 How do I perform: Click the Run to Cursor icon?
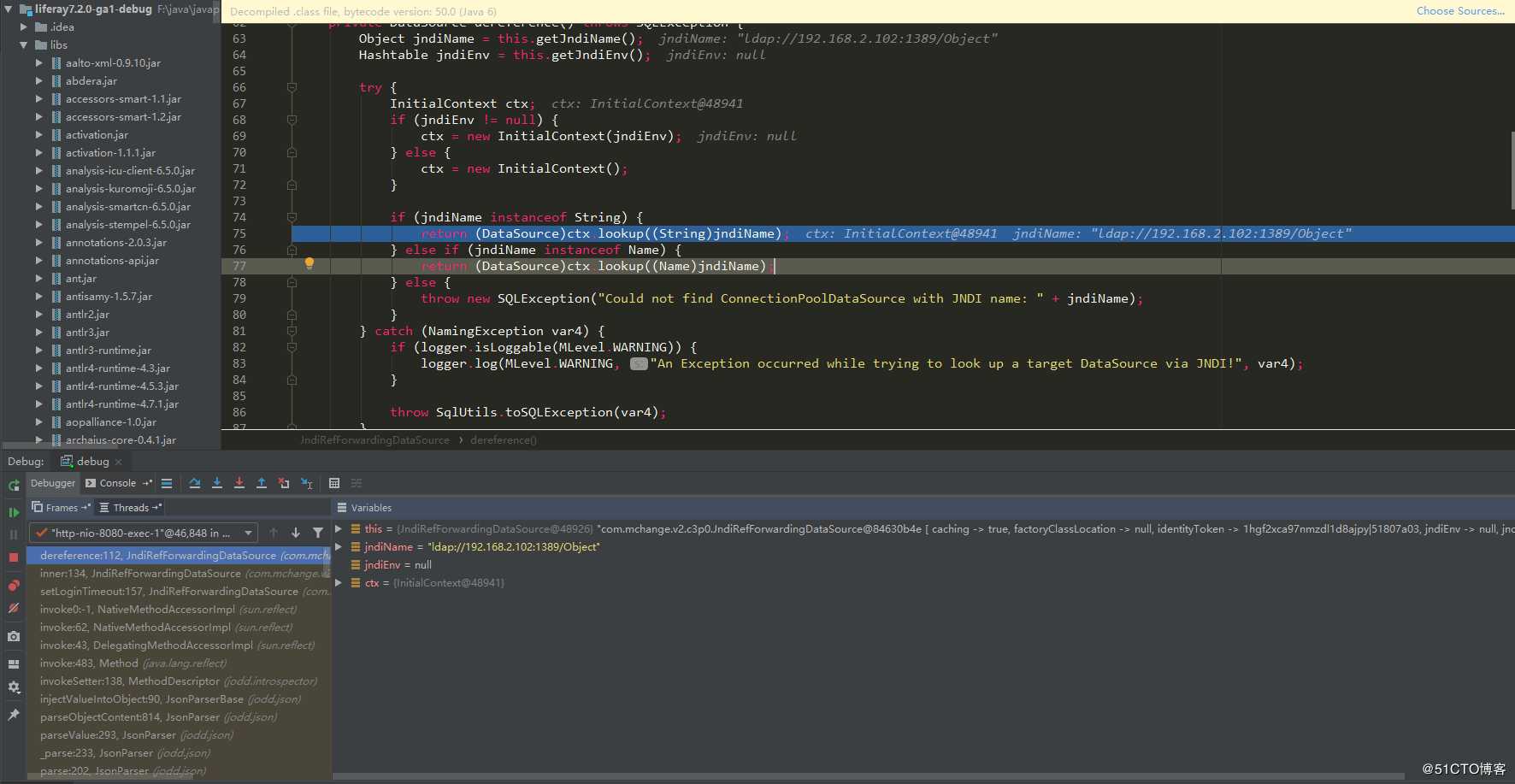pyautogui.click(x=307, y=483)
